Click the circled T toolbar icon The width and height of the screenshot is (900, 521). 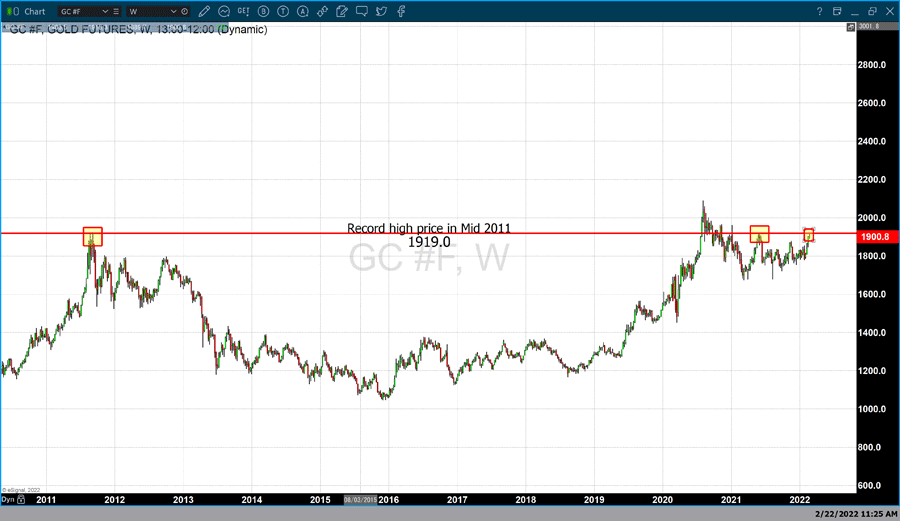[x=283, y=11]
